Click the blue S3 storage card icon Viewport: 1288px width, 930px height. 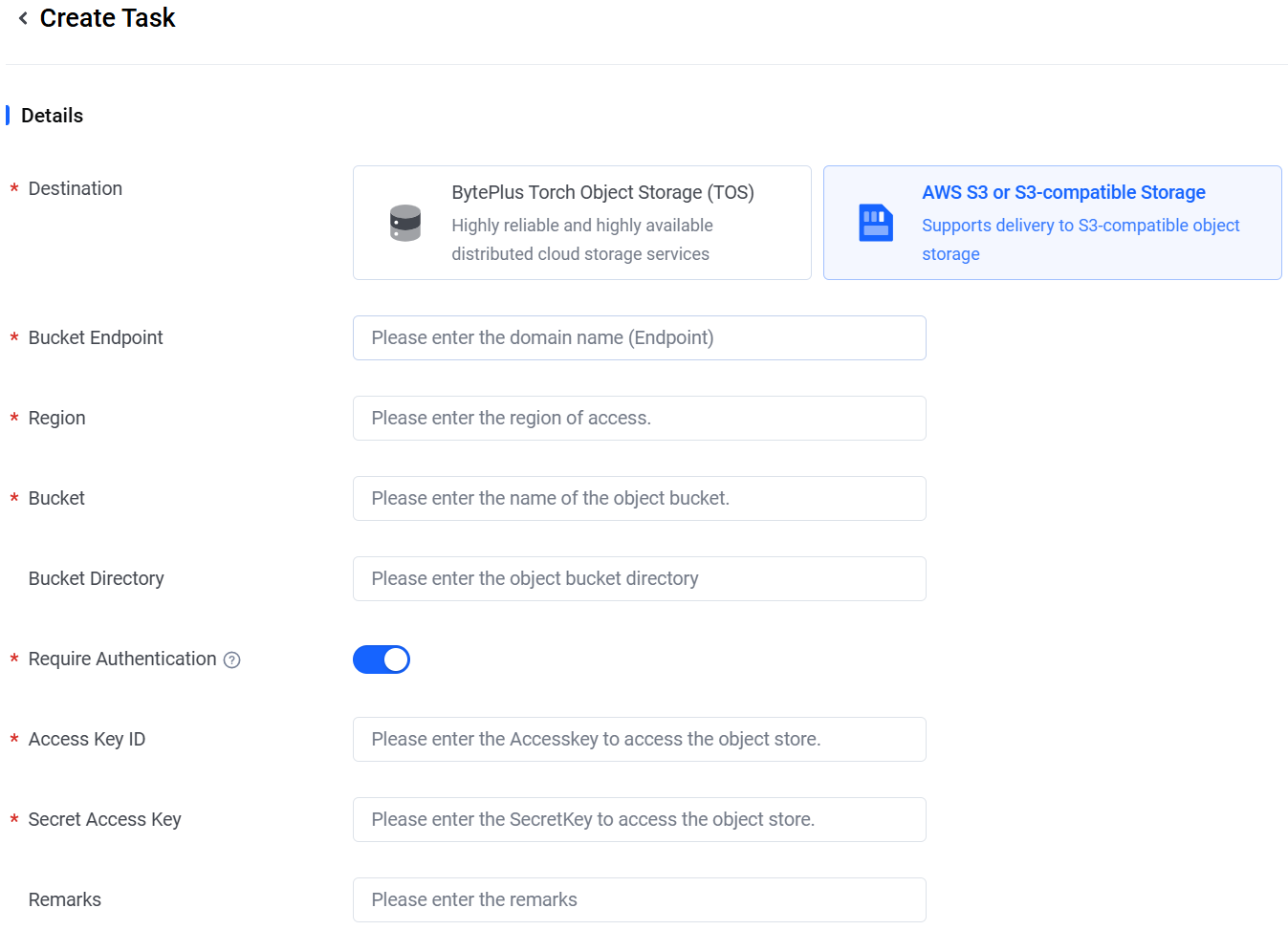coord(875,223)
